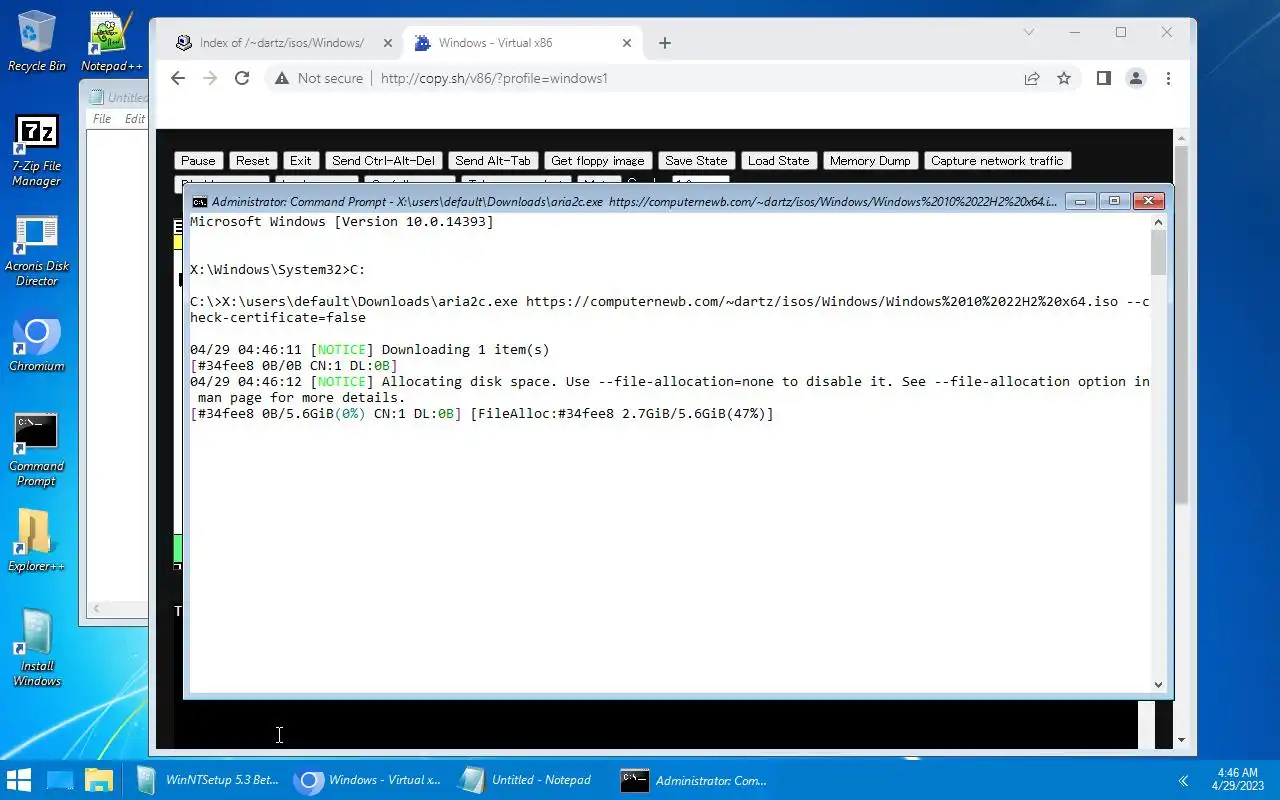This screenshot has width=1280, height=800.
Task: Click Send Ctrl-Alt-Del button
Action: [x=384, y=161]
